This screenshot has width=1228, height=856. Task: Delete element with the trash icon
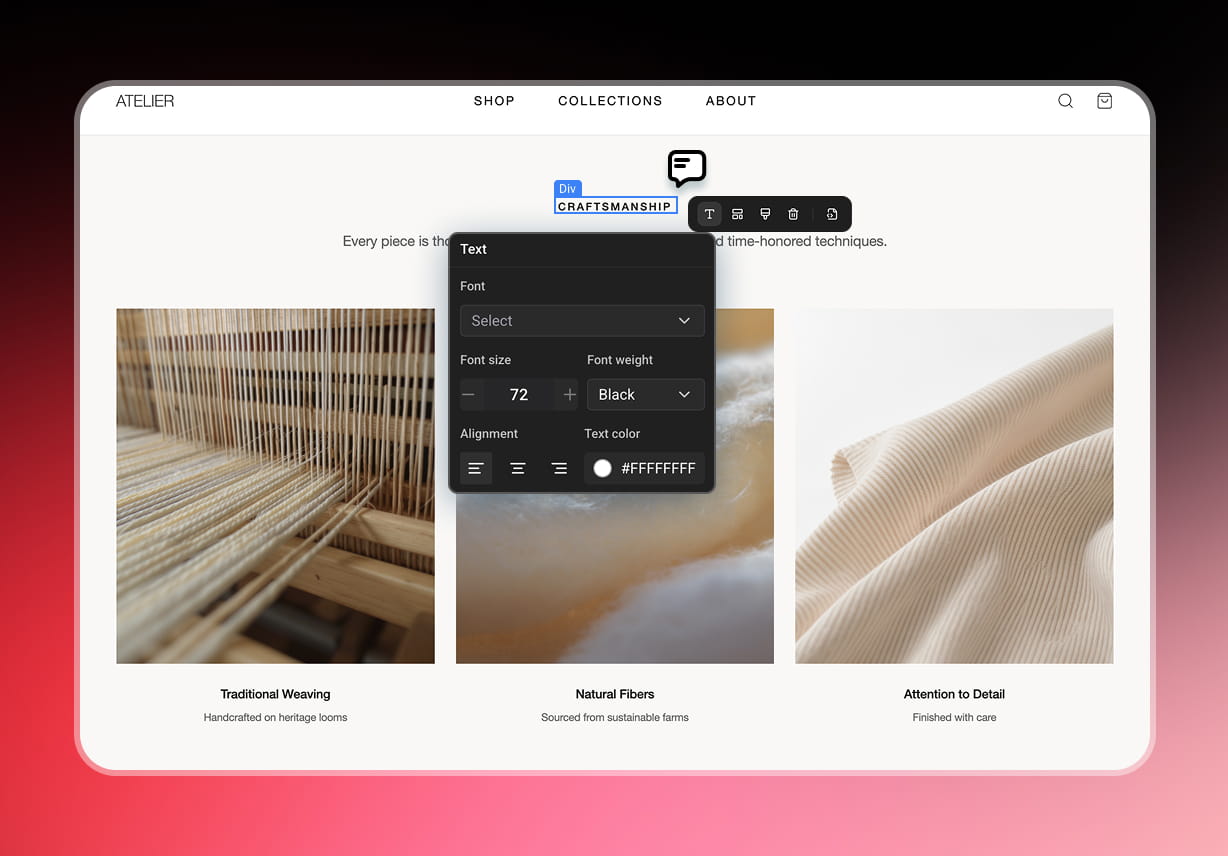click(x=793, y=214)
